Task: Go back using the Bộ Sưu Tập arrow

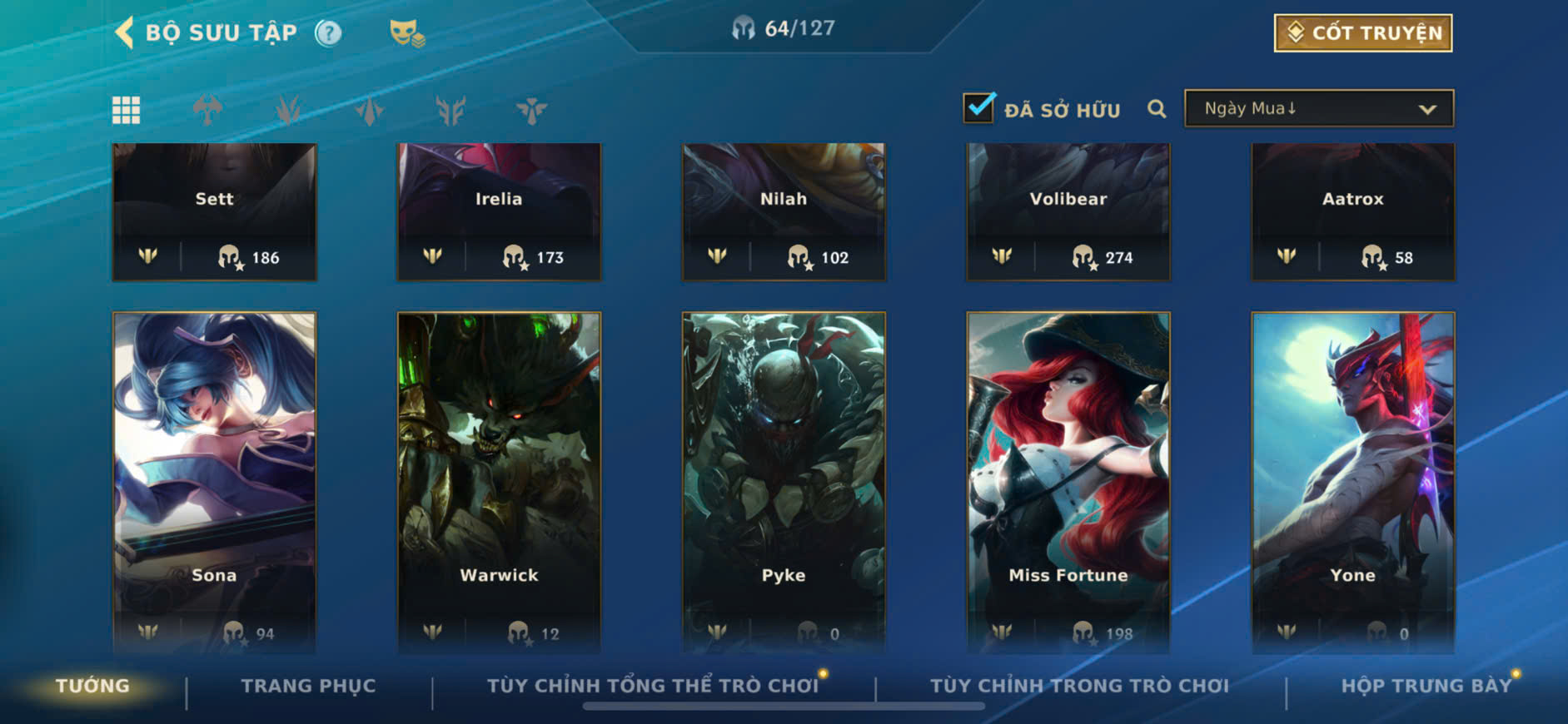Action: click(x=124, y=33)
